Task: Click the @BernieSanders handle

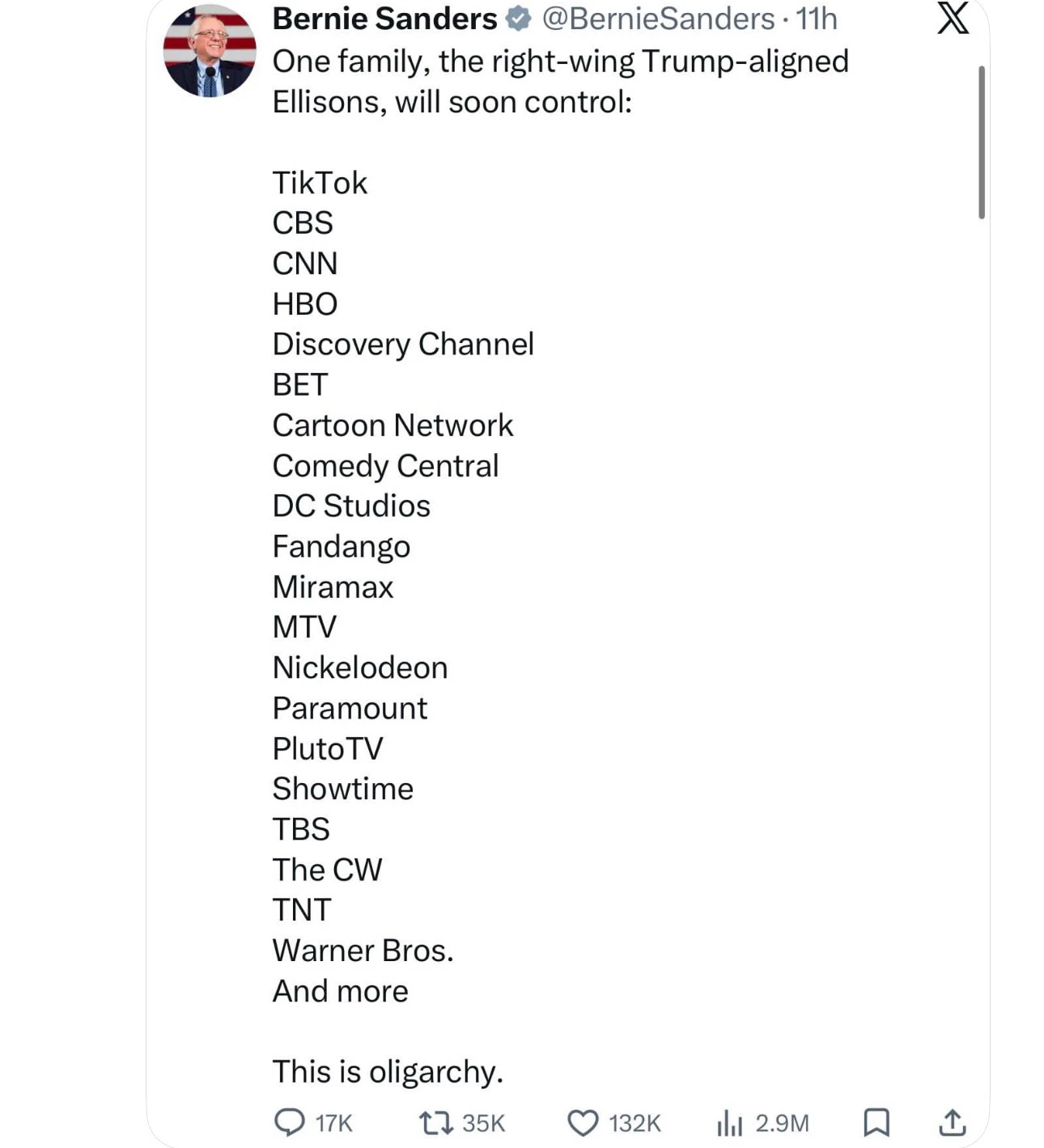Action: (658, 19)
